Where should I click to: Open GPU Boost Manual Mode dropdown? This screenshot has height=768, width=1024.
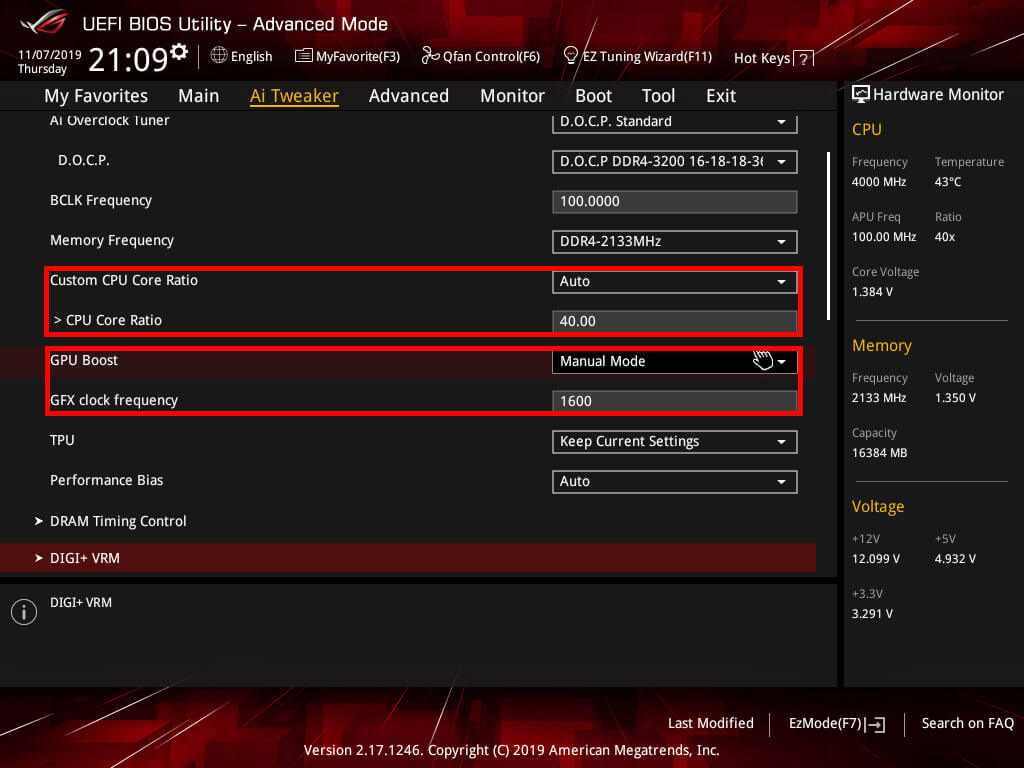pyautogui.click(x=675, y=361)
